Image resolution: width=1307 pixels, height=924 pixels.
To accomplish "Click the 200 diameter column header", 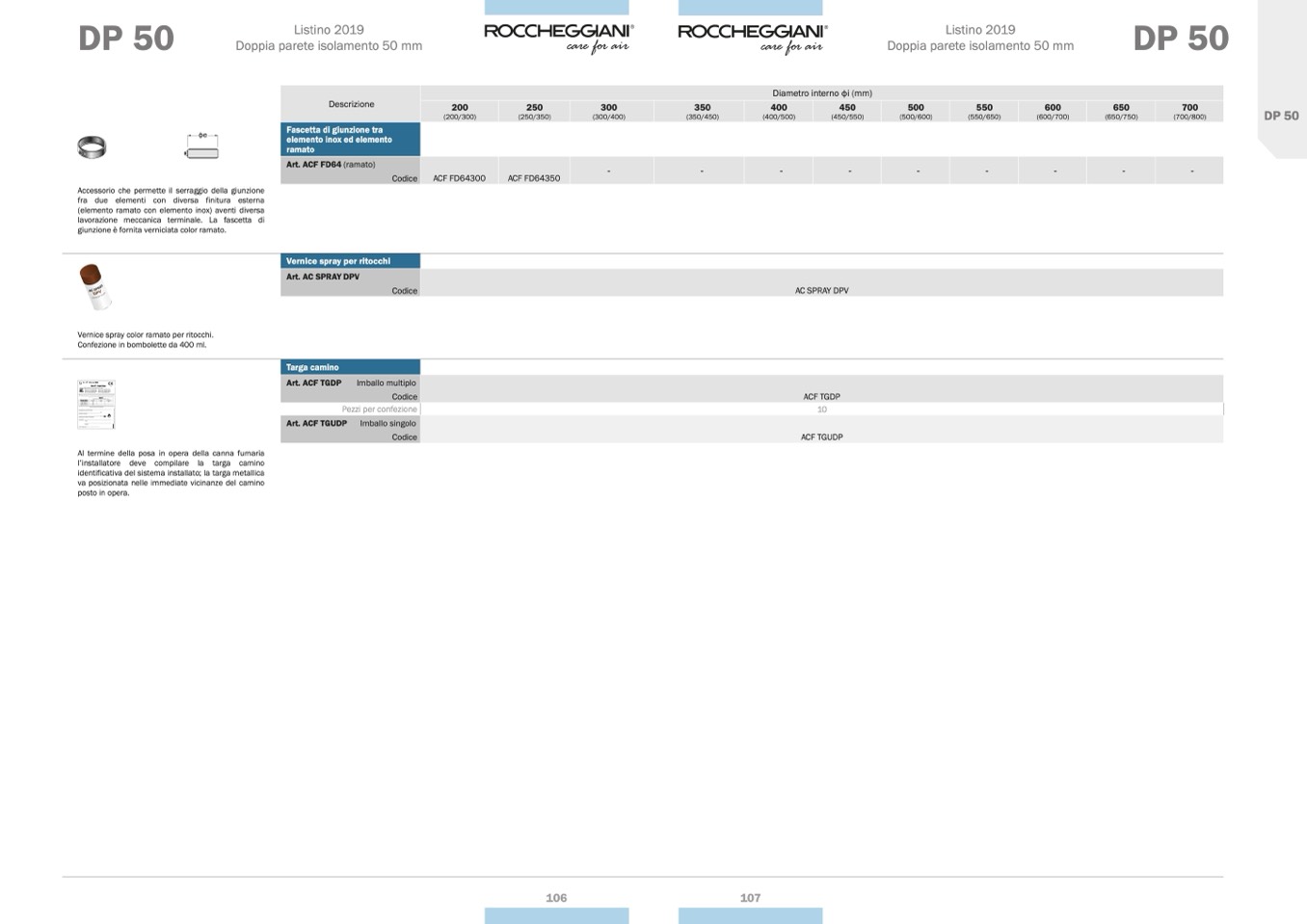I will (460, 110).
